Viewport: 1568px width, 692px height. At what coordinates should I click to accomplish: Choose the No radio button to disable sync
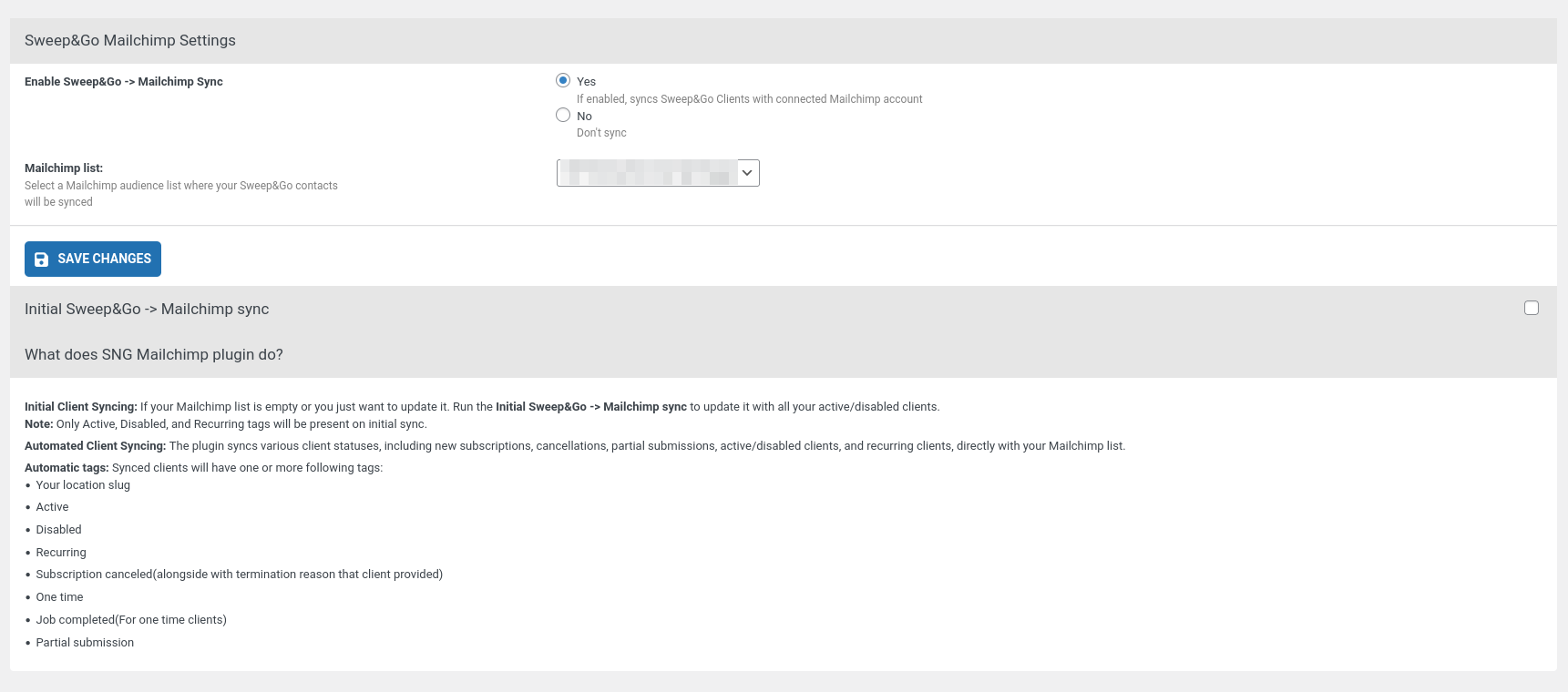[x=563, y=115]
